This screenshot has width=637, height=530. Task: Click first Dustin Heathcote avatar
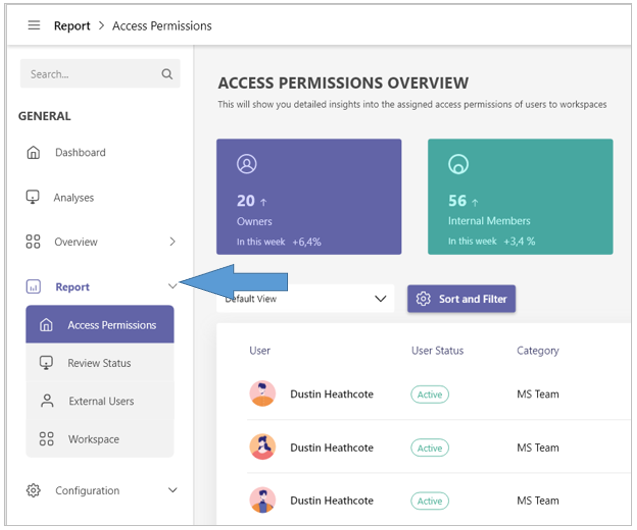click(262, 394)
